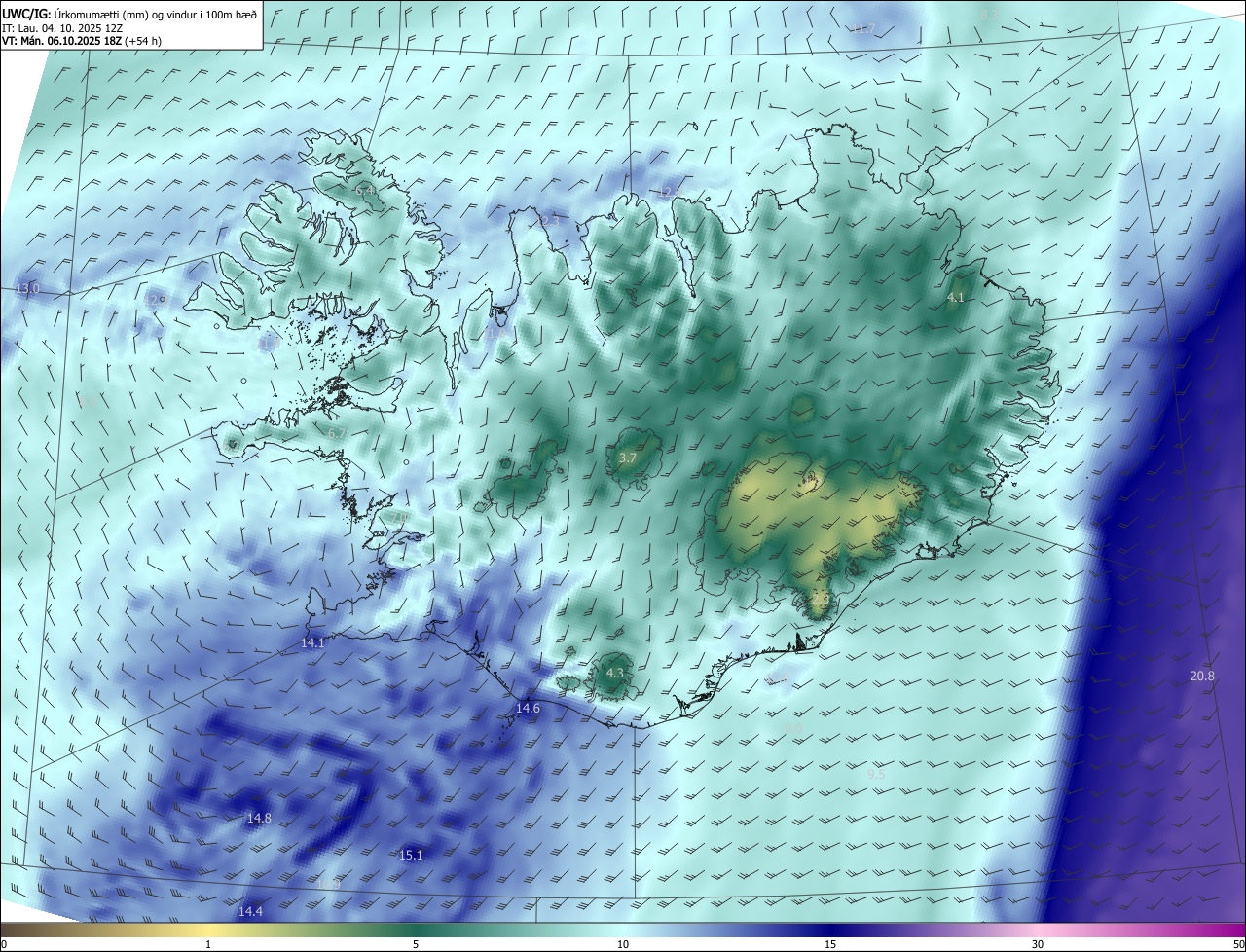Click the 15 tick on the color scale
1246x952 pixels.
(x=830, y=944)
